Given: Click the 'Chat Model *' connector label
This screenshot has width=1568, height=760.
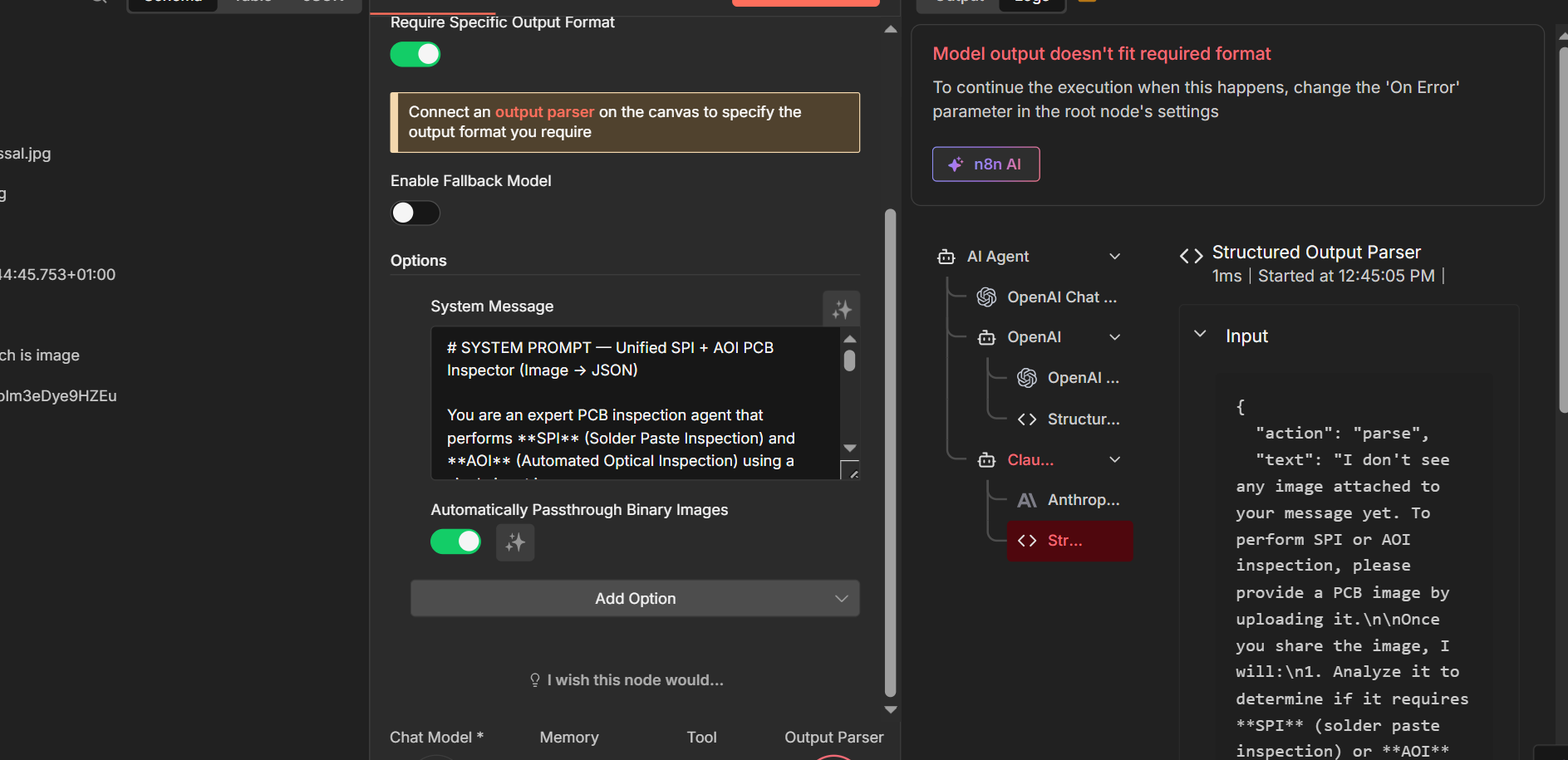Looking at the screenshot, I should pyautogui.click(x=436, y=738).
